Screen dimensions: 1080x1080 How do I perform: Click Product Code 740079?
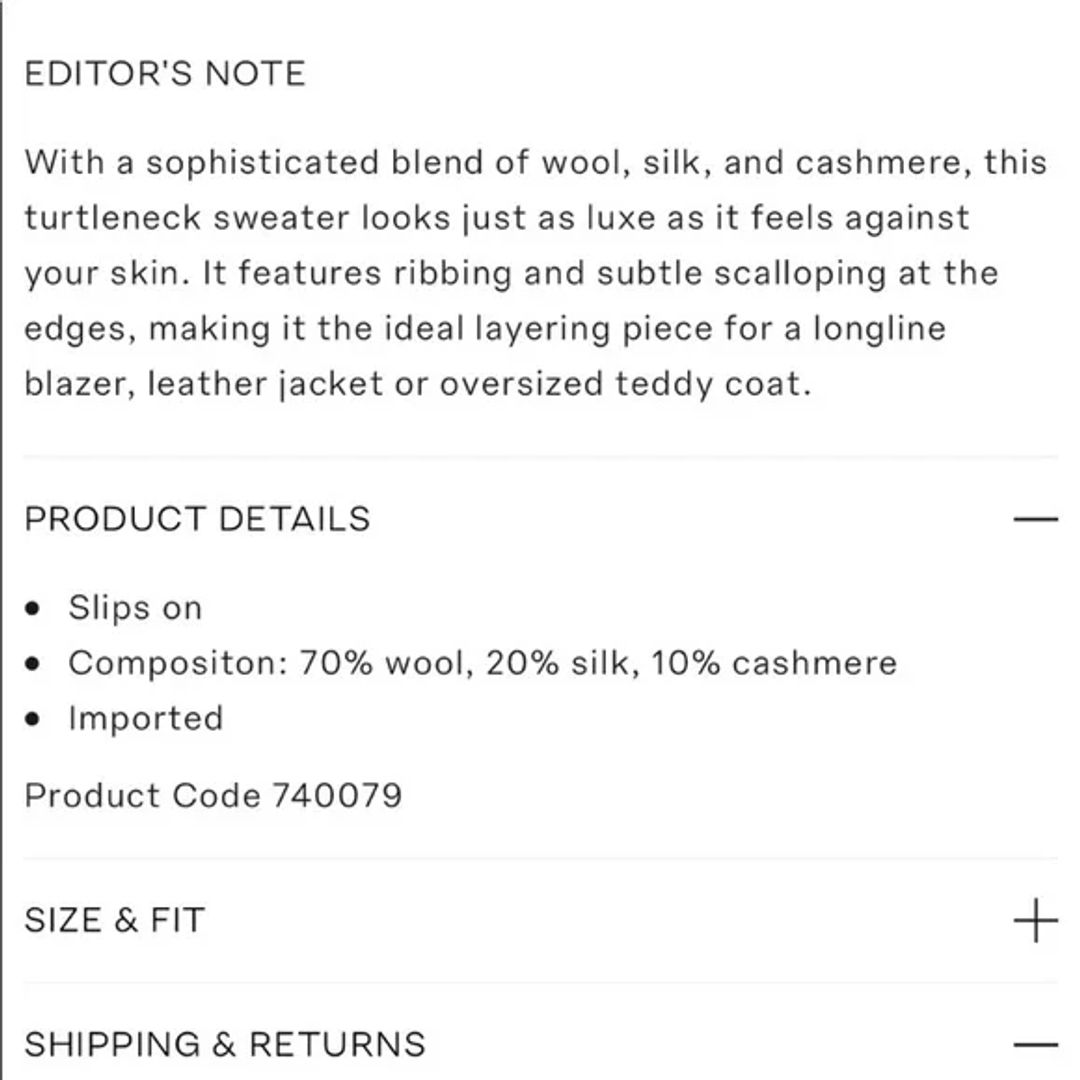click(x=214, y=796)
